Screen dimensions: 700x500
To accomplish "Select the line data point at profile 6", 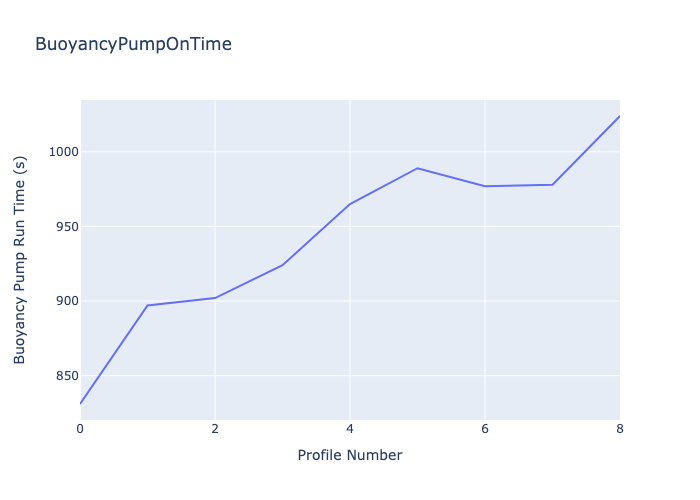I will 485,186.
